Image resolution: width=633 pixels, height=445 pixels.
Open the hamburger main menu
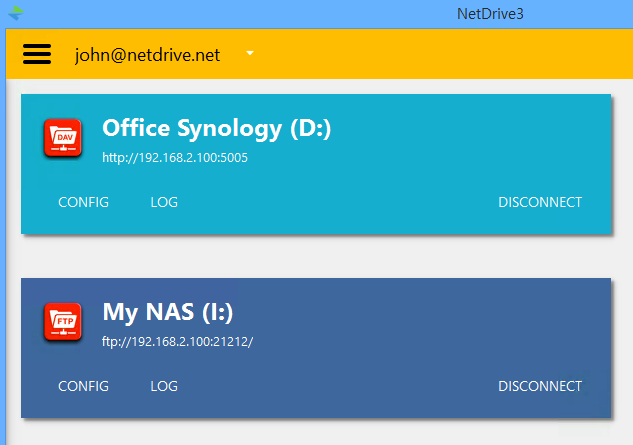37,55
